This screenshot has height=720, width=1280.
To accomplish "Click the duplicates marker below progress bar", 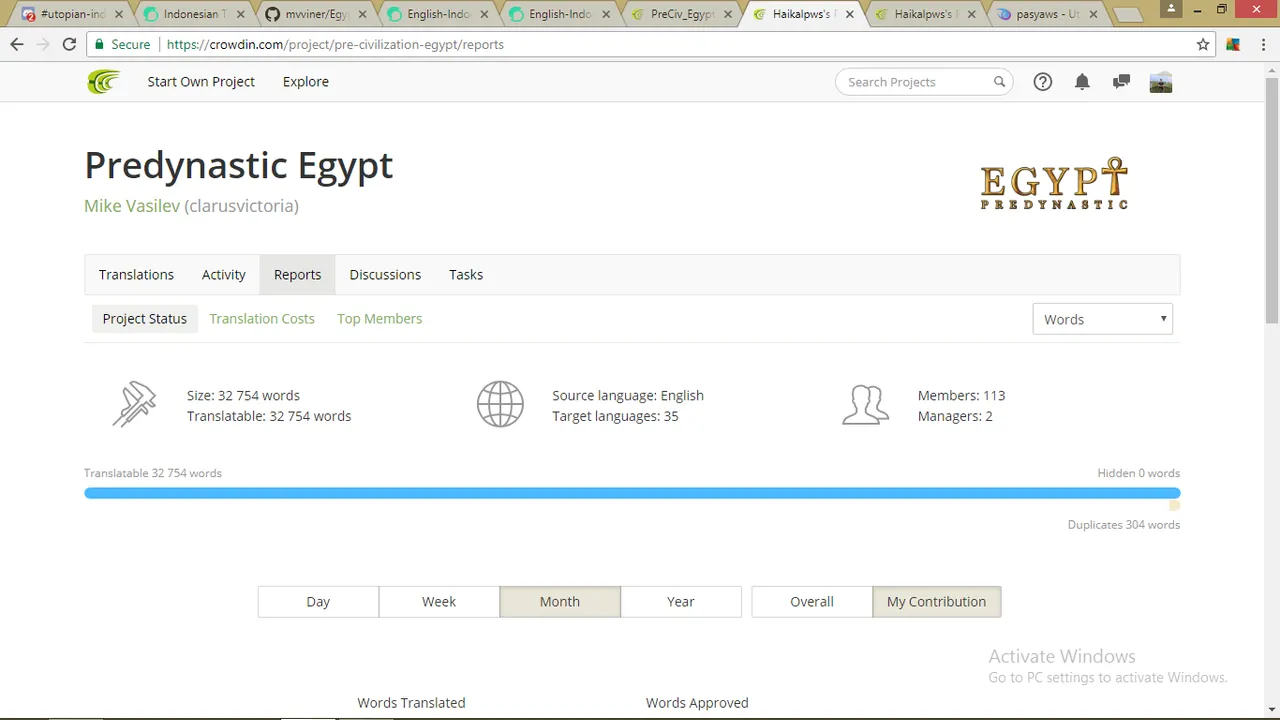I will pyautogui.click(x=1175, y=506).
